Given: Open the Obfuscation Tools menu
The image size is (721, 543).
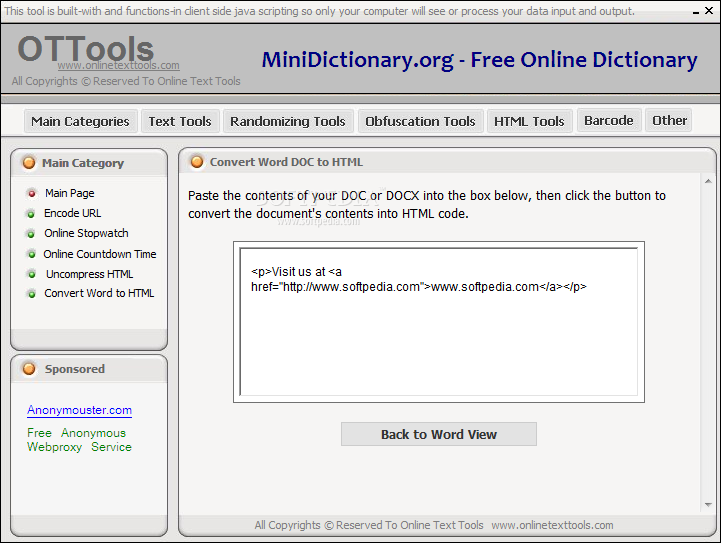Looking at the screenshot, I should click(420, 121).
